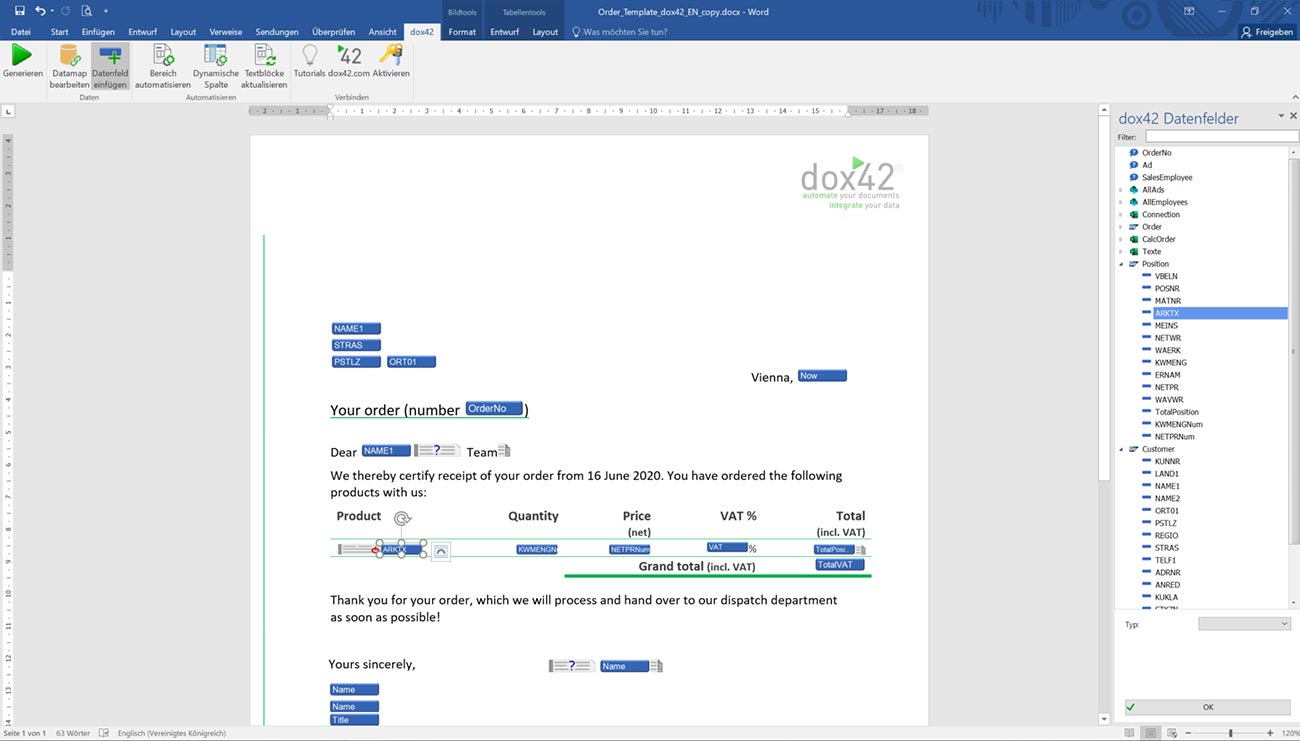Expand the Order tree node
1300x741 pixels.
click(1121, 227)
